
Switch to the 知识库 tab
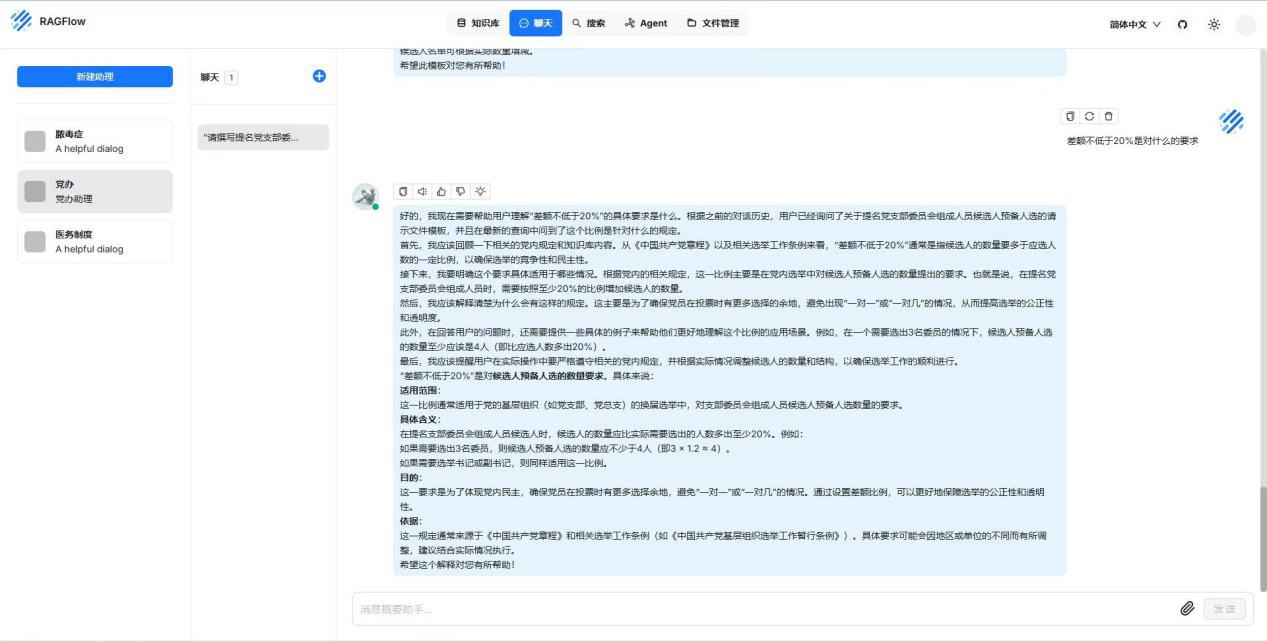point(478,23)
